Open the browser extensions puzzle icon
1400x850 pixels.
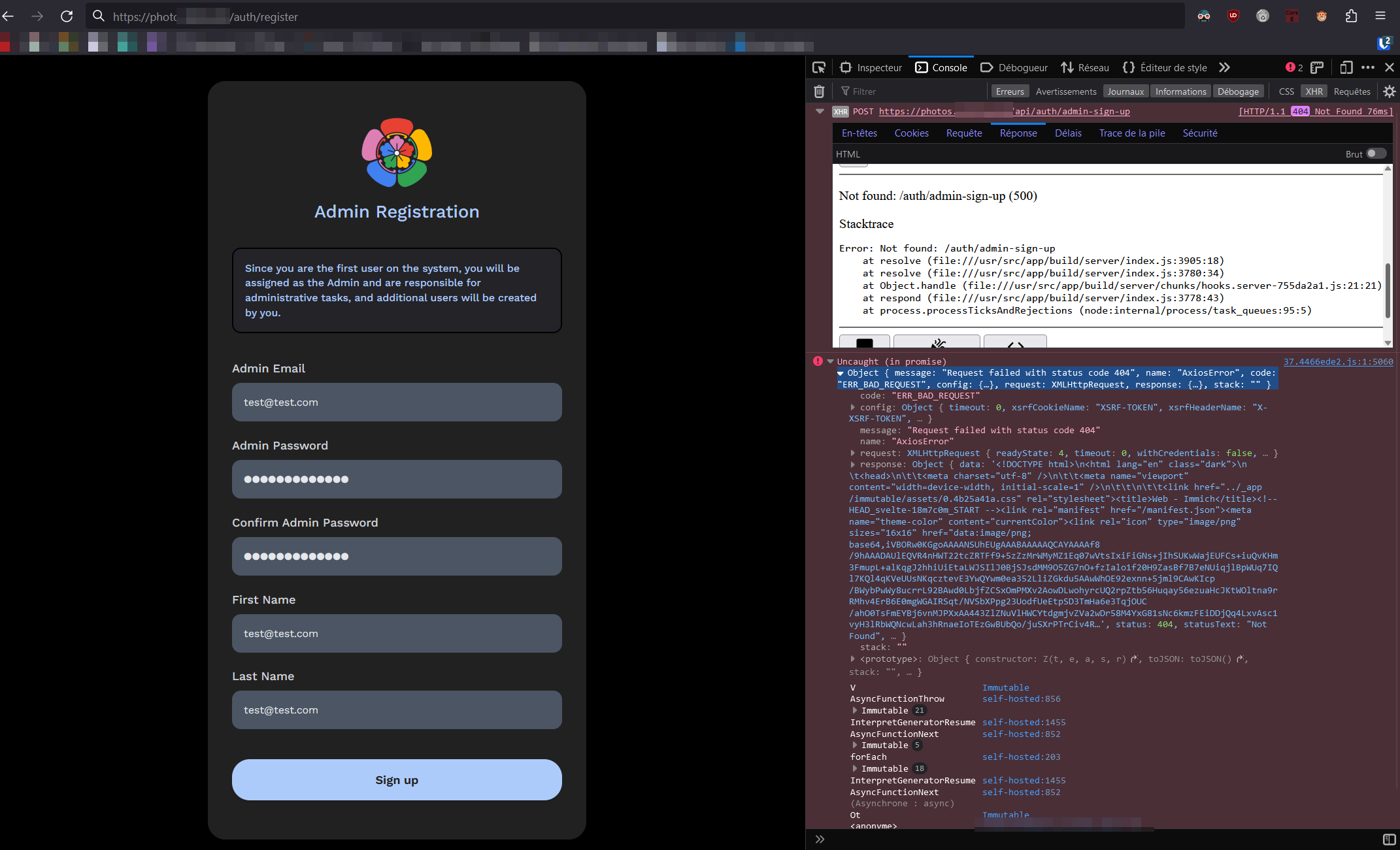point(1352,16)
